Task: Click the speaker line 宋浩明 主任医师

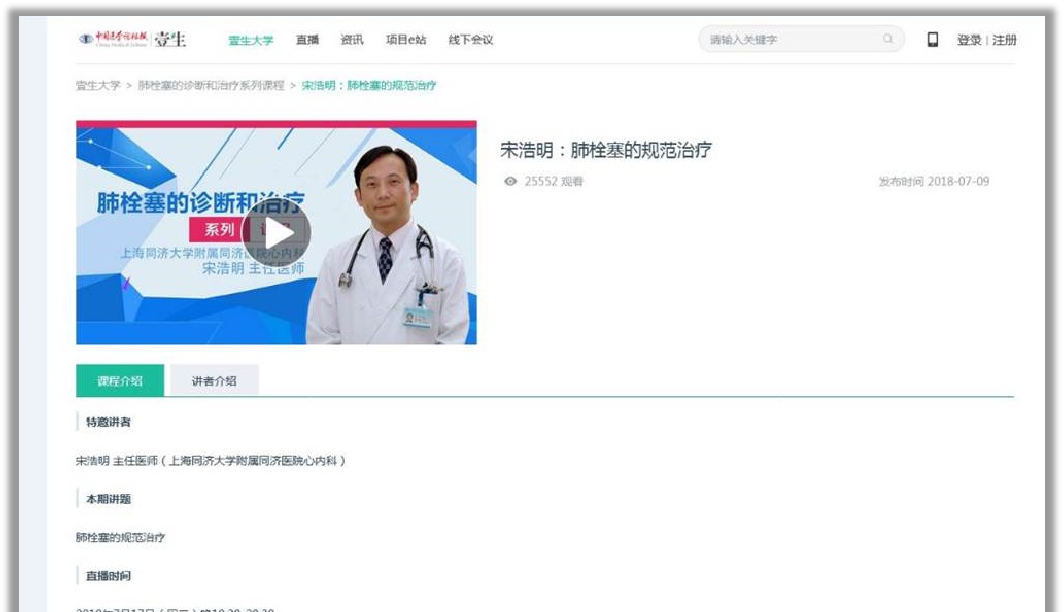Action: click(x=210, y=461)
